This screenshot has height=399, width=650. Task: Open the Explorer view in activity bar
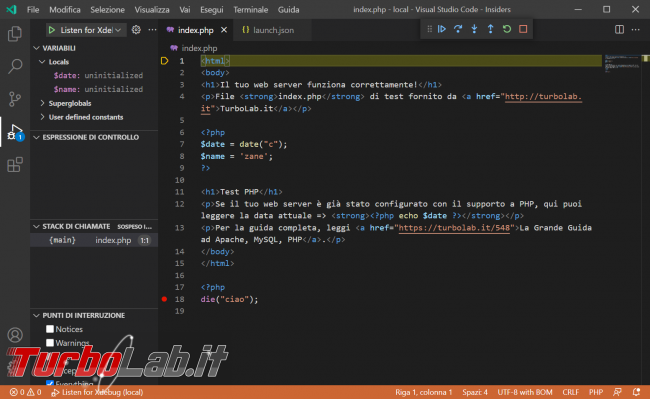(15, 34)
